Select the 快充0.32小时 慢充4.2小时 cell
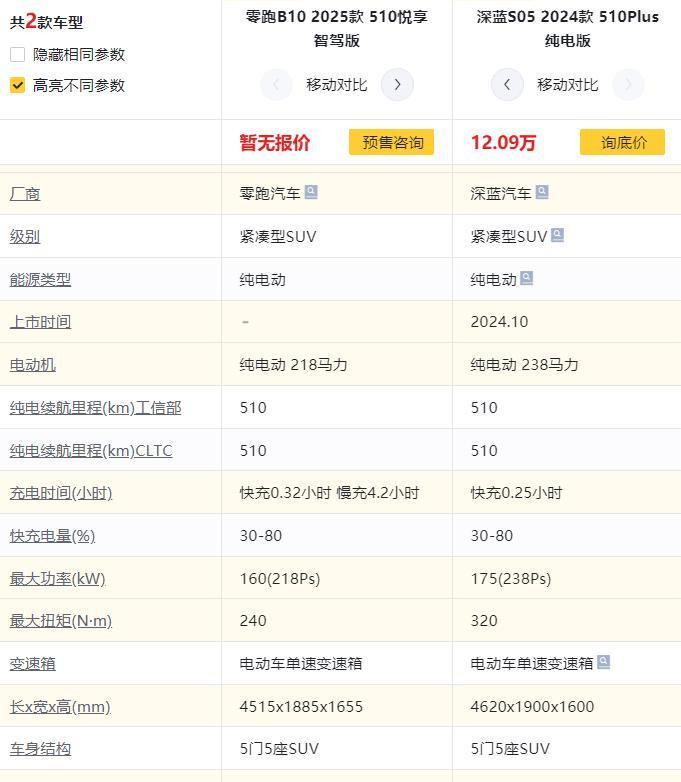681x782 pixels. click(329, 493)
